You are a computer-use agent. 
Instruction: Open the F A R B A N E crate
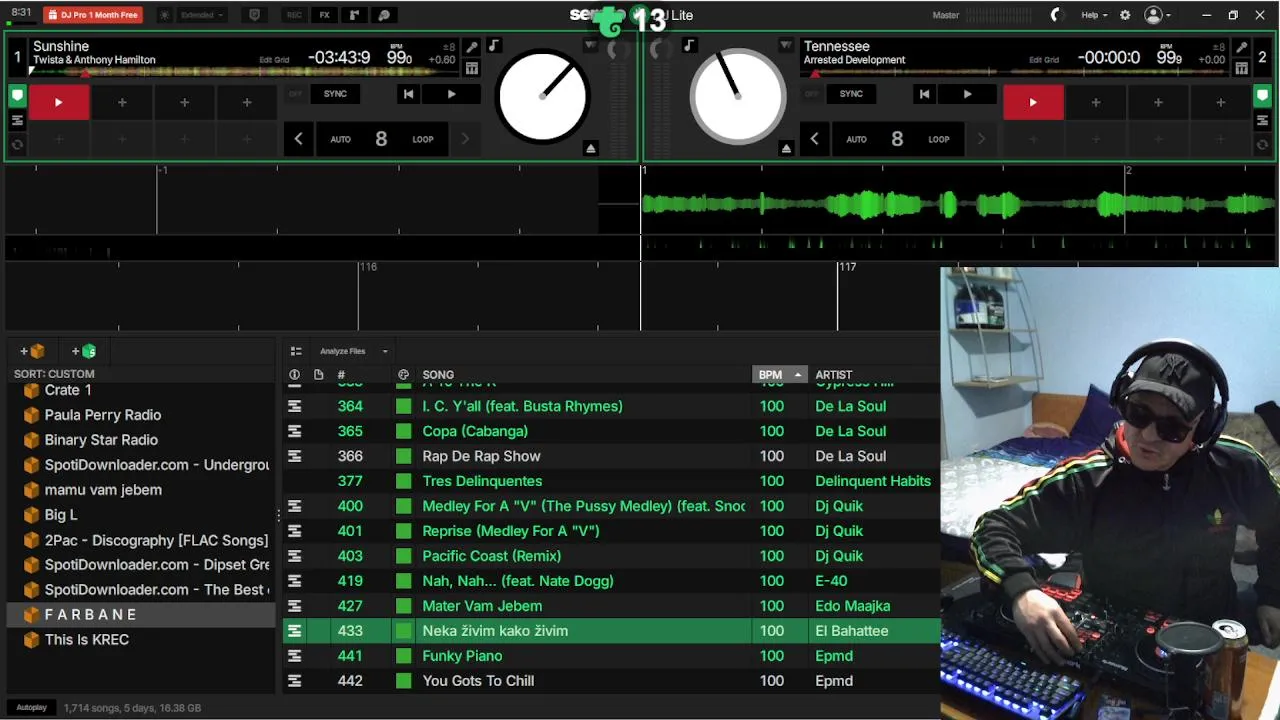click(x=140, y=615)
